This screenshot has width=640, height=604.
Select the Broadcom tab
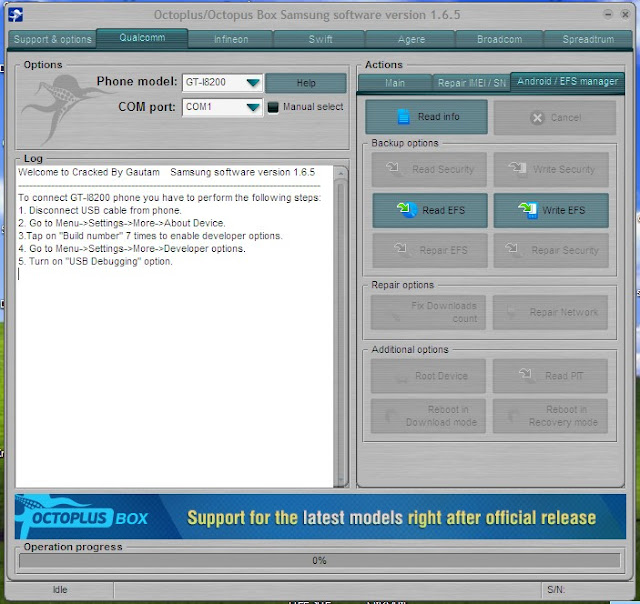[499, 40]
